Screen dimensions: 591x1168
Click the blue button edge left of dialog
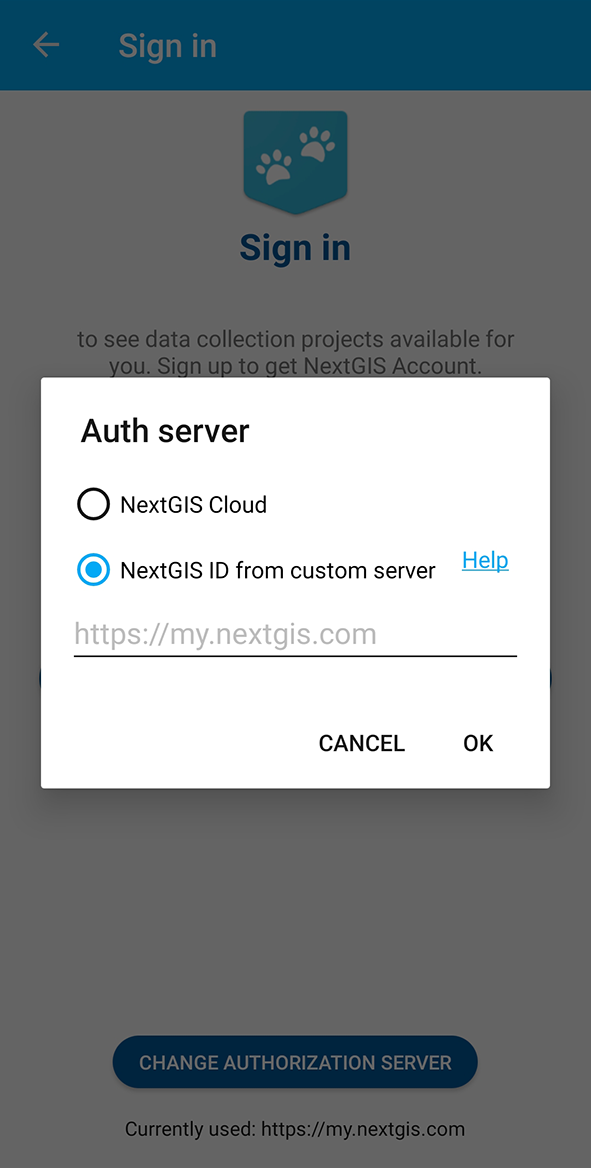tap(39, 678)
